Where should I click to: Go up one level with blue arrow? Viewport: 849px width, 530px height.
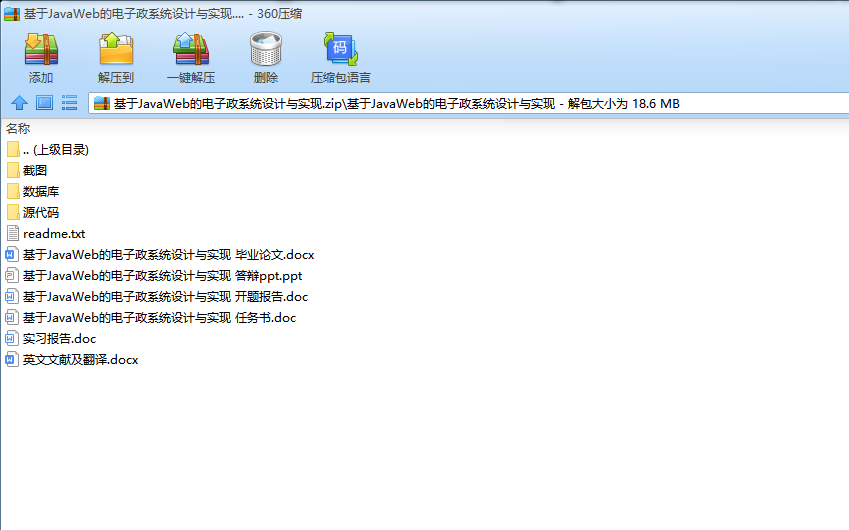[x=19, y=103]
